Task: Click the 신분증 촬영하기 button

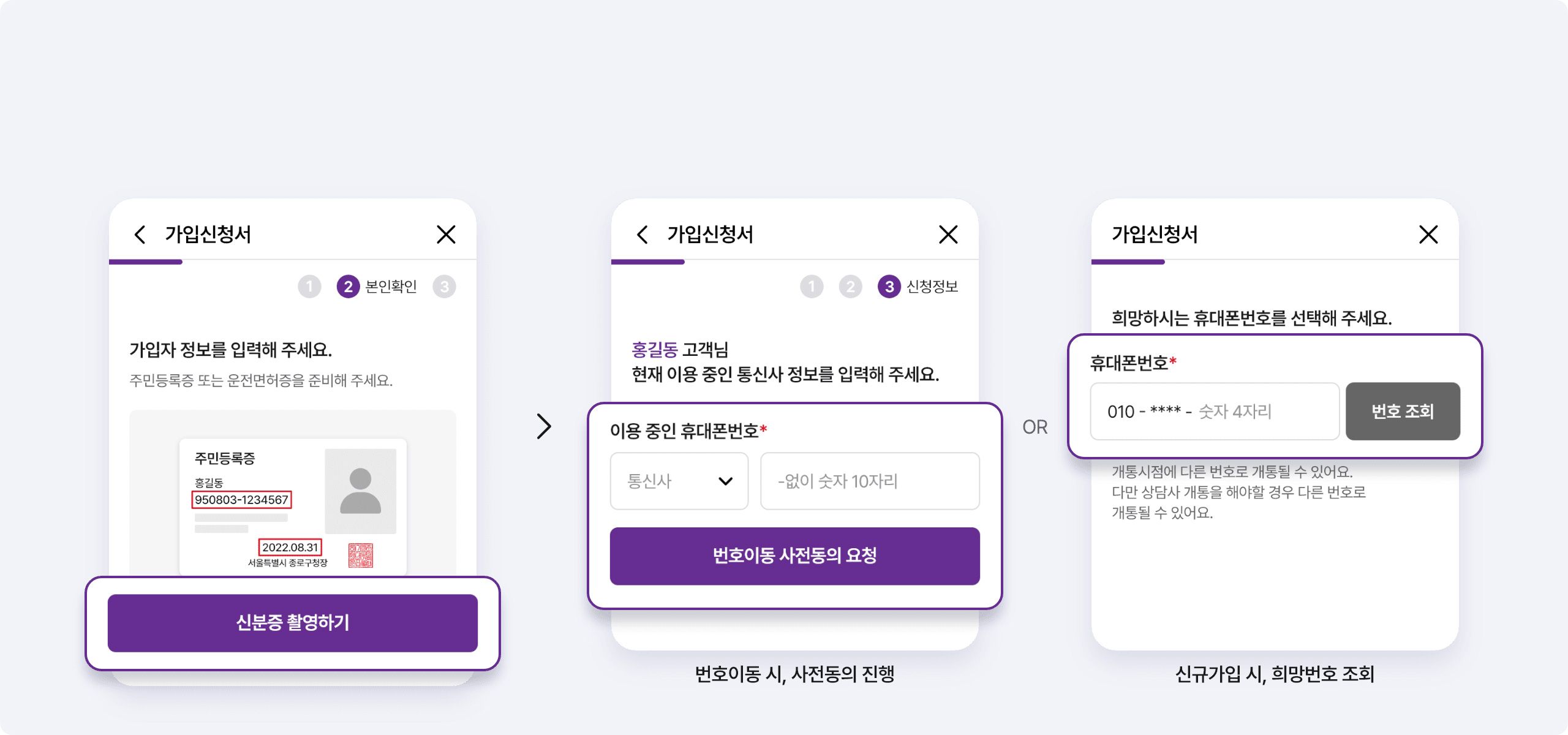Action: pyautogui.click(x=293, y=623)
